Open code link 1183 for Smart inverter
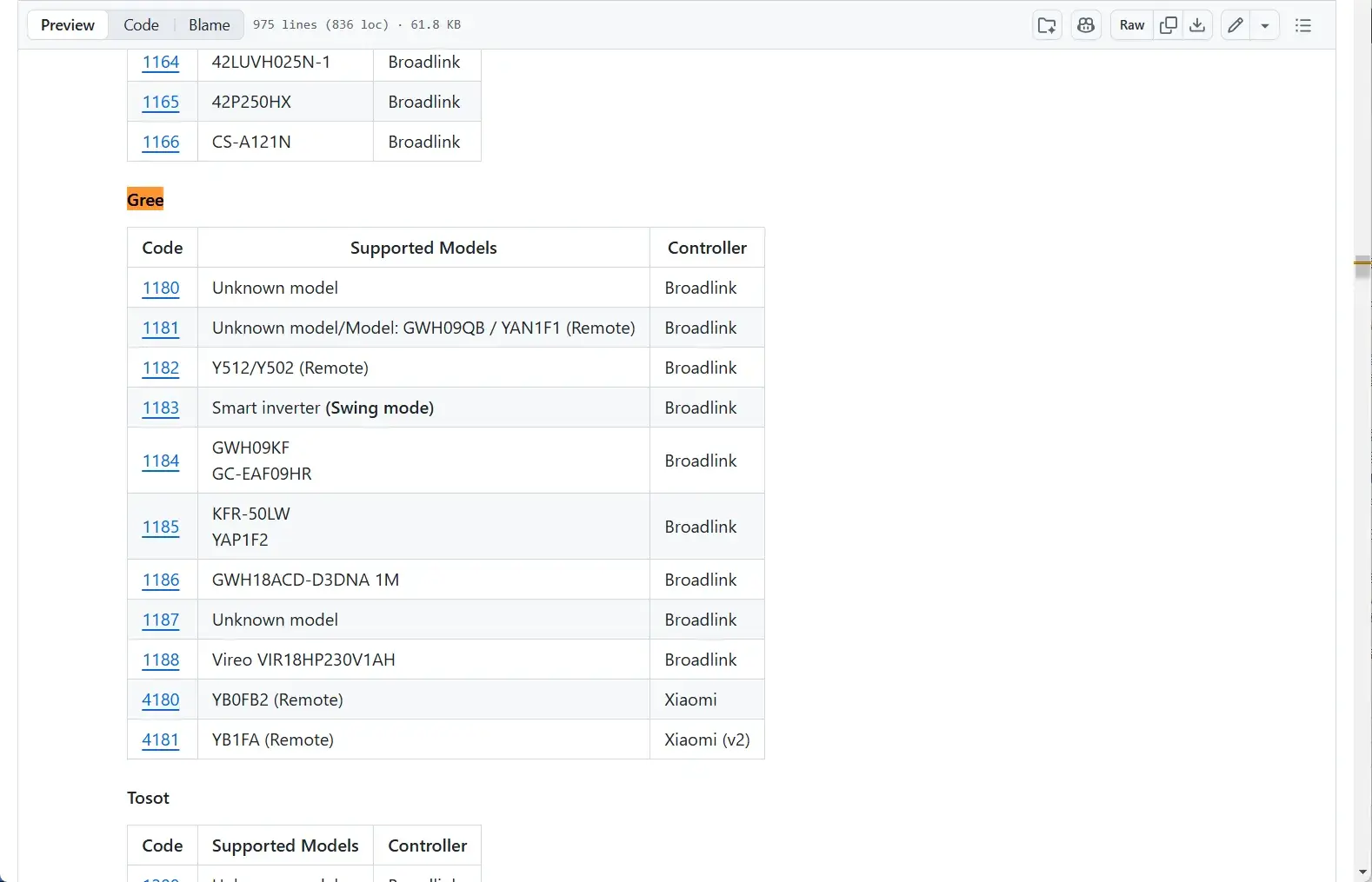 point(161,408)
